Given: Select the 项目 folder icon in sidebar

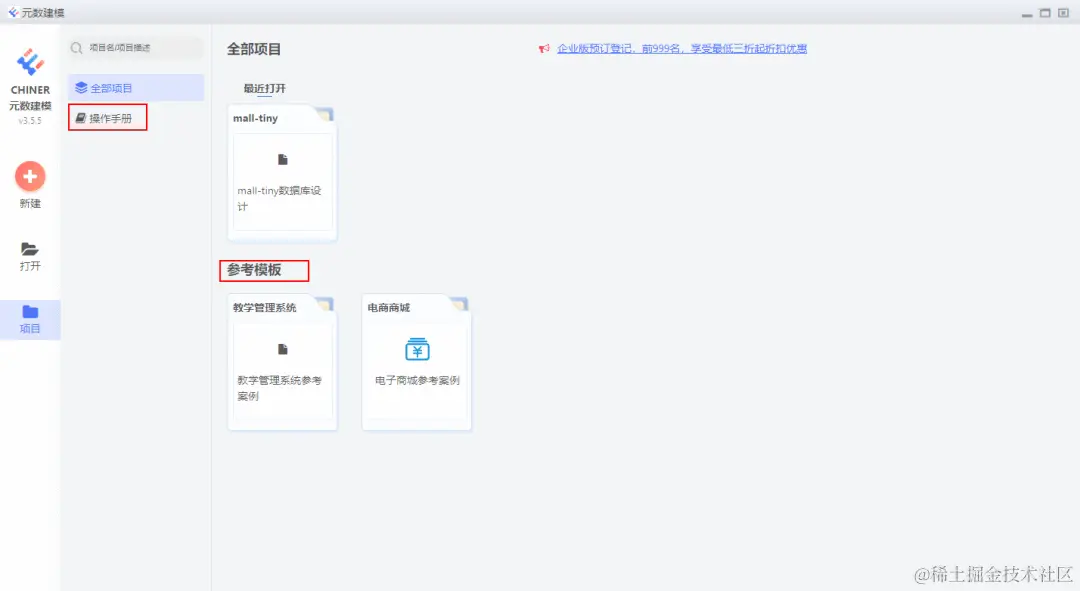Looking at the screenshot, I should [29, 311].
